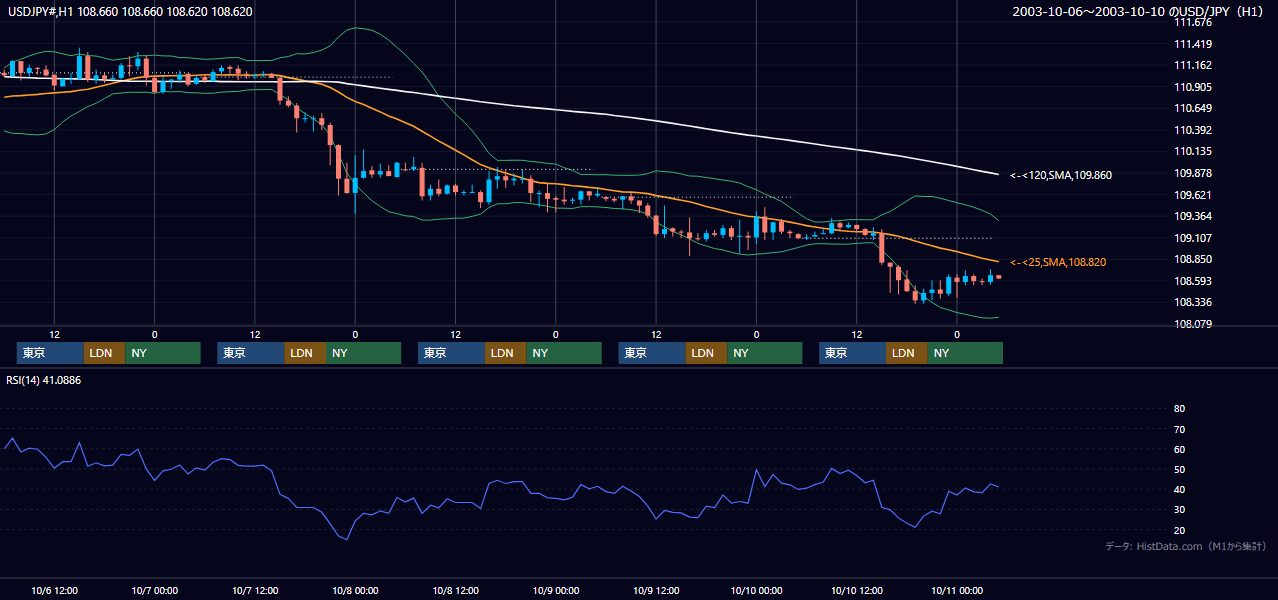
Task: Click the 108.850 price axis label
Action: 1192,259
